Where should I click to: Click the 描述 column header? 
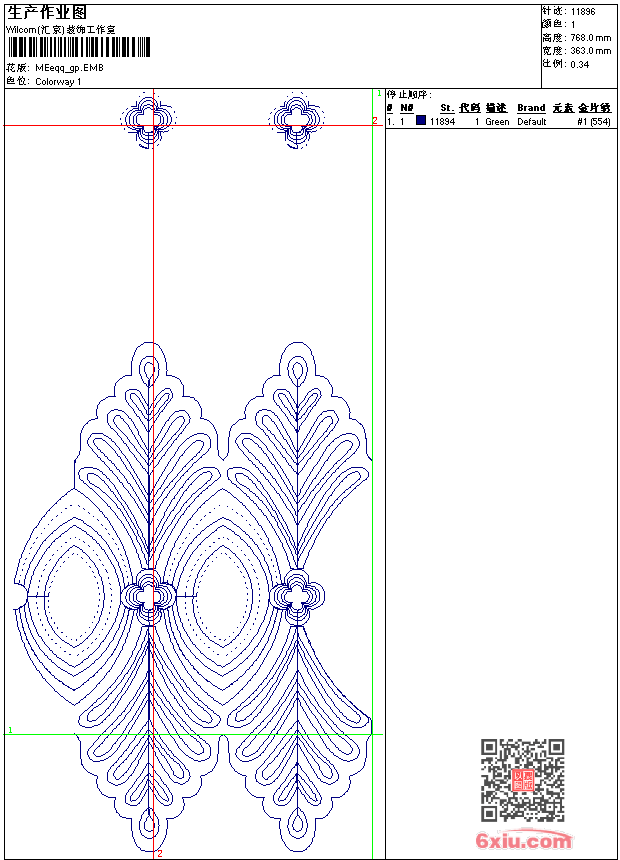496,108
